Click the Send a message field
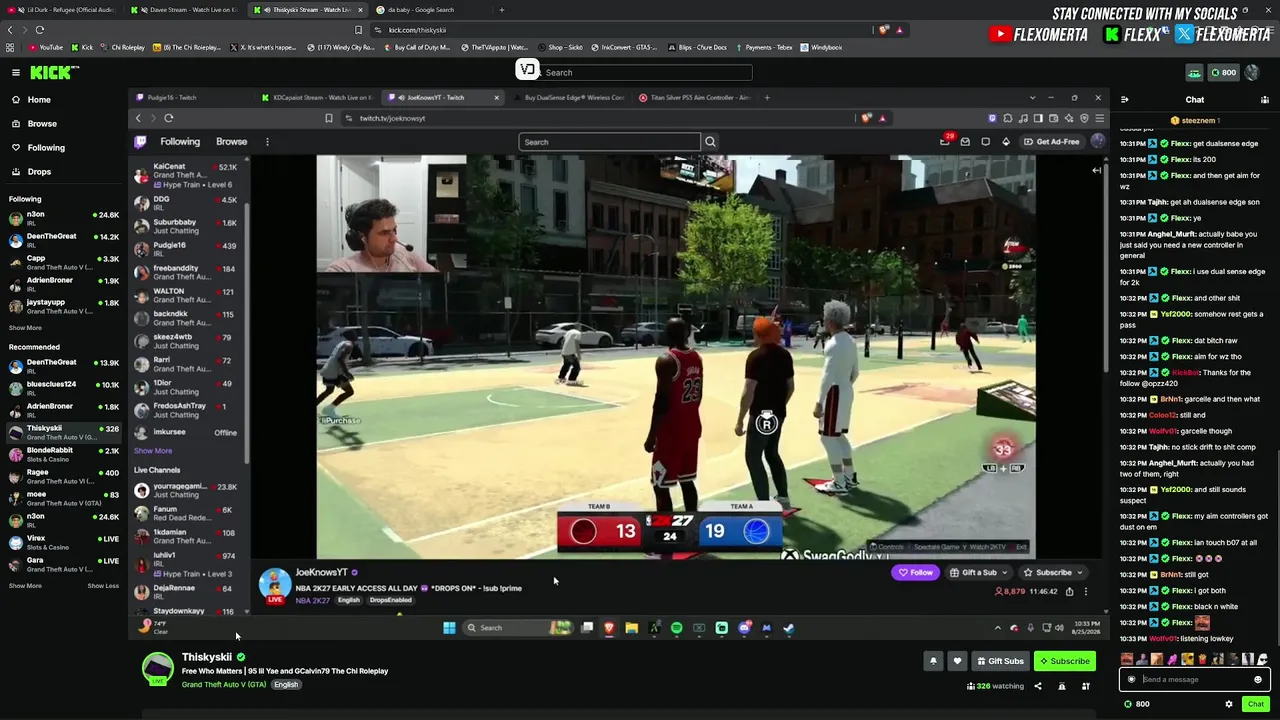The image size is (1280, 720). click(x=1195, y=680)
